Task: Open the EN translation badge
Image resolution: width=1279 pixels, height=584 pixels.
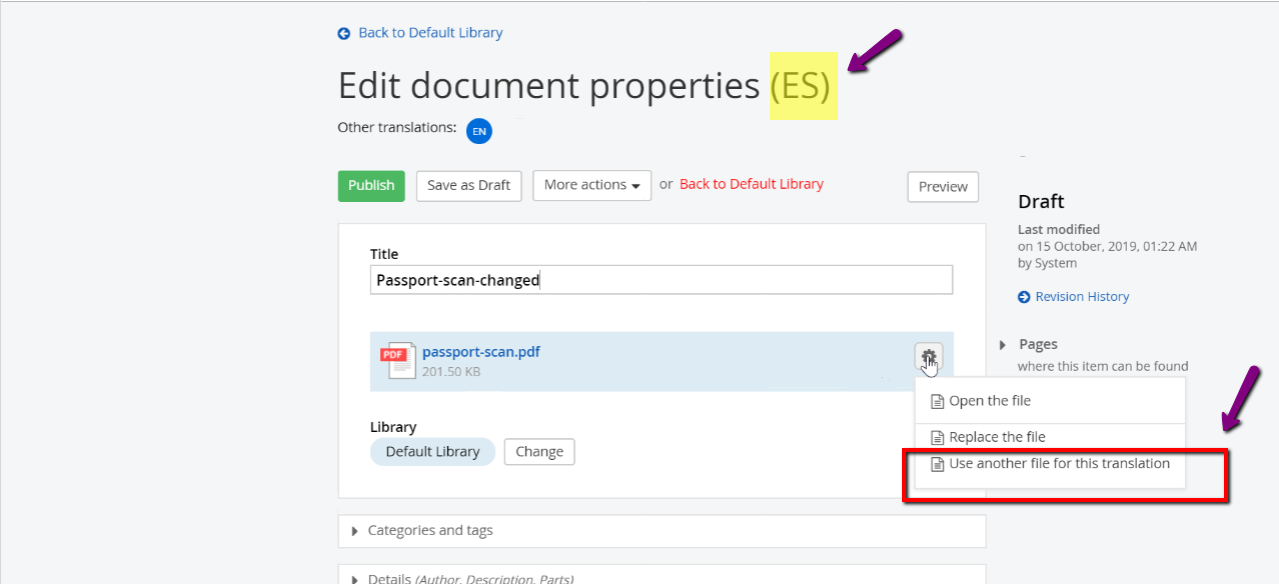Action: pos(480,131)
